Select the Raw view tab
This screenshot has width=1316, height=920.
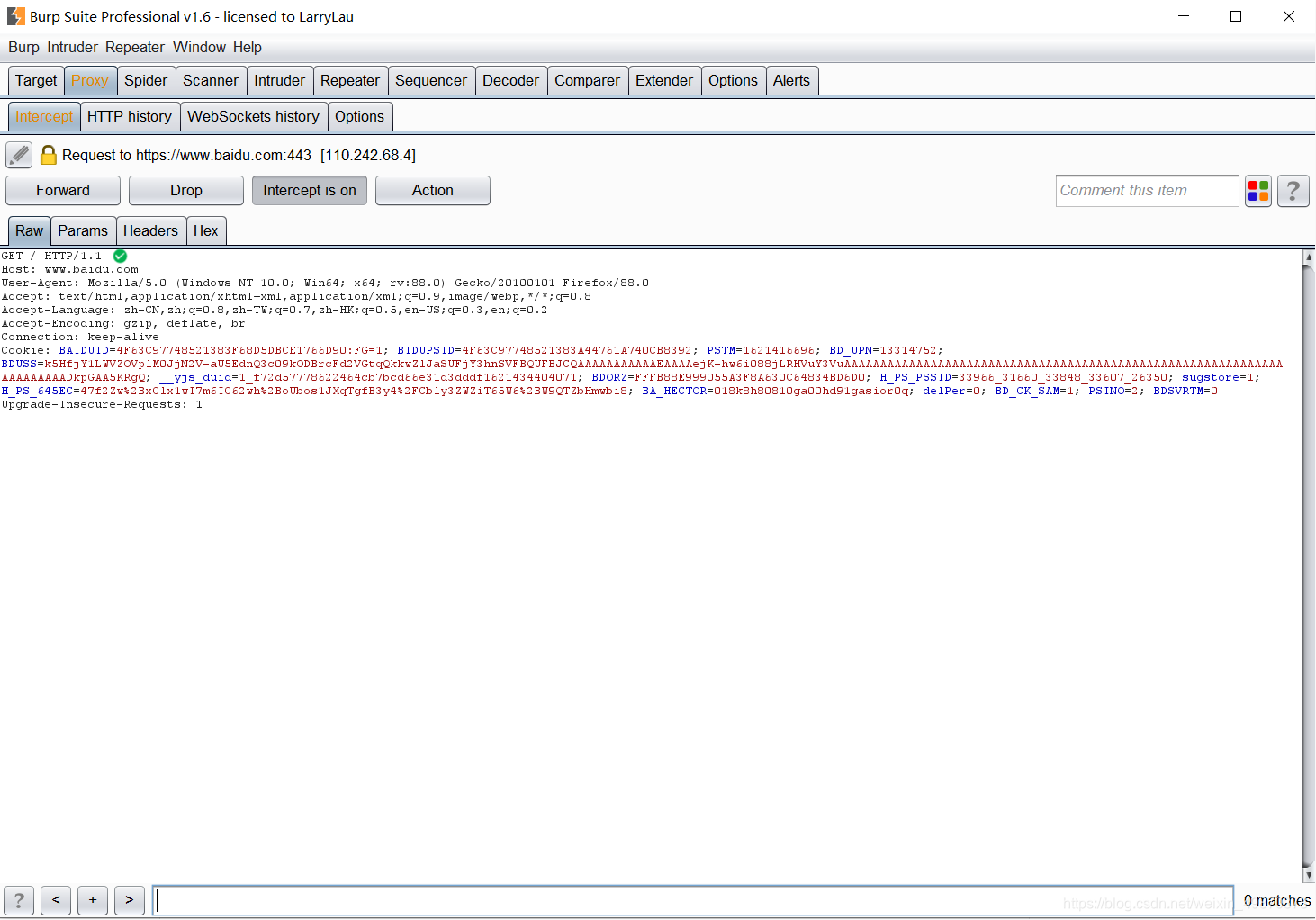tap(29, 230)
